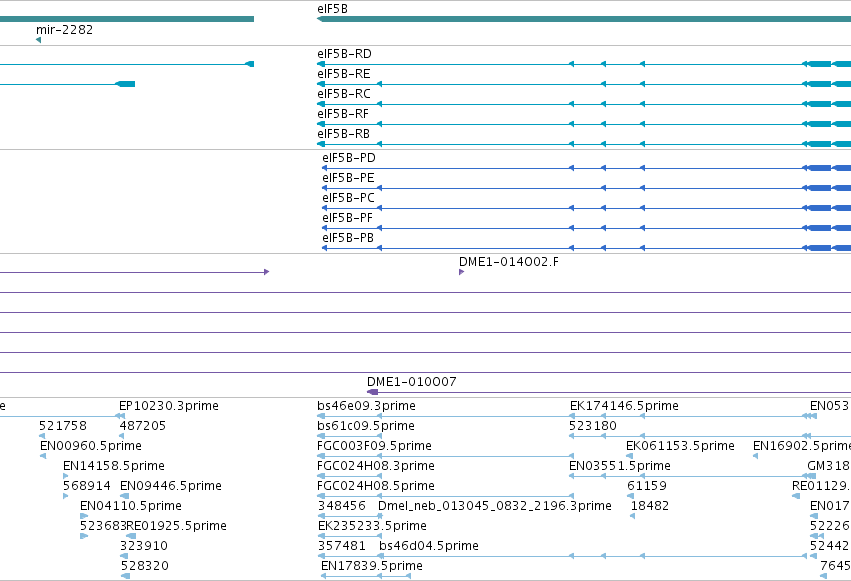851x581 pixels.
Task: Select the eIF5B-RF transcript label
Action: (x=342, y=114)
